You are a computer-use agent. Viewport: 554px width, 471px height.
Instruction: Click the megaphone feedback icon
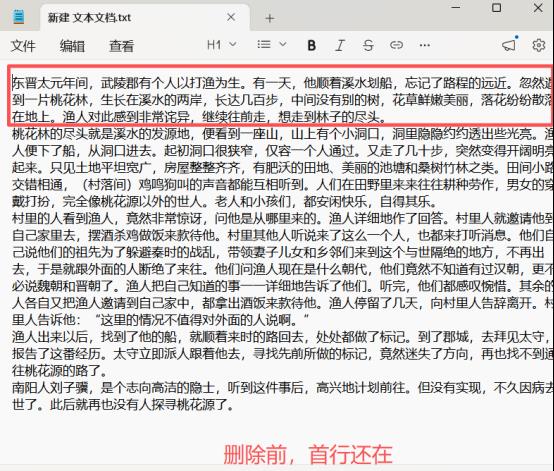pos(510,45)
